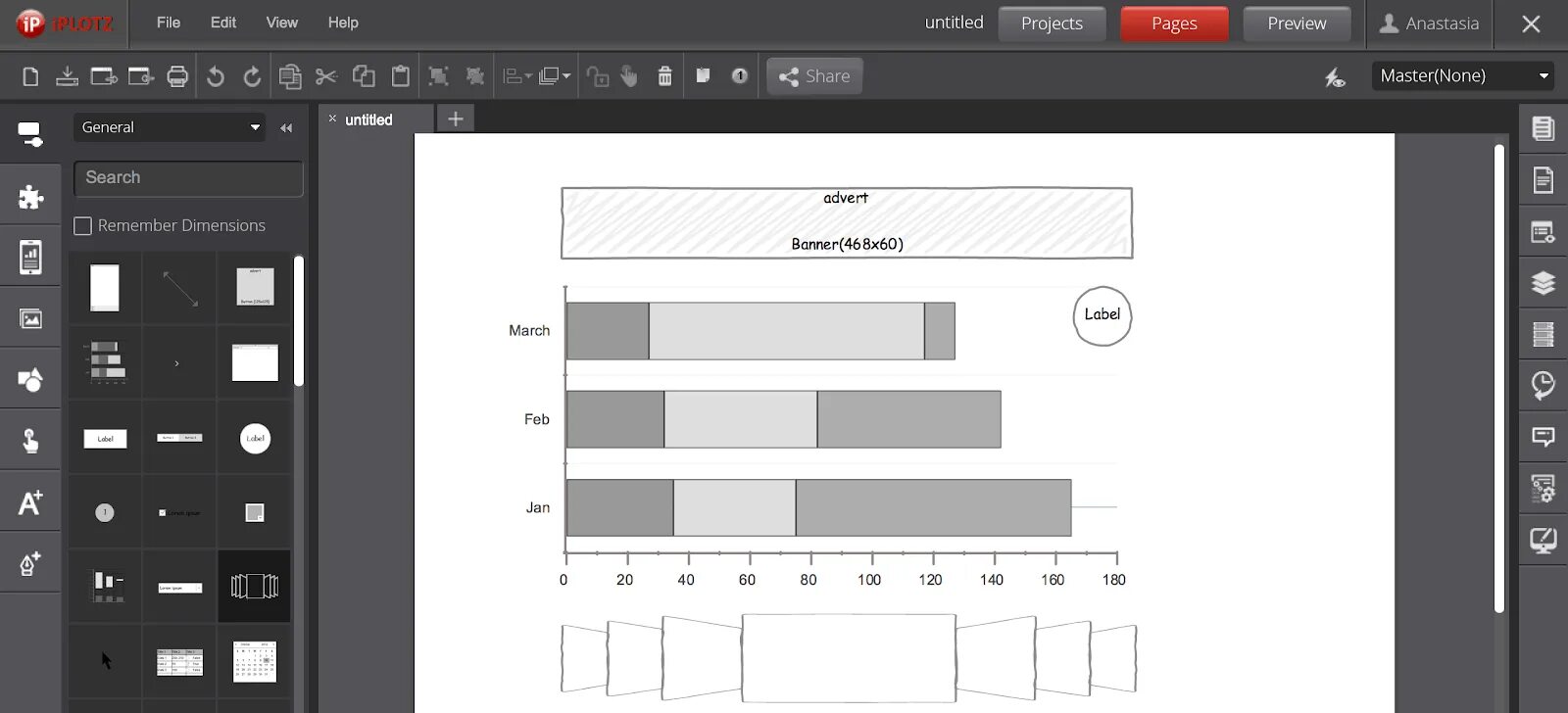
Task: Click the trash delete icon
Action: pyautogui.click(x=664, y=76)
